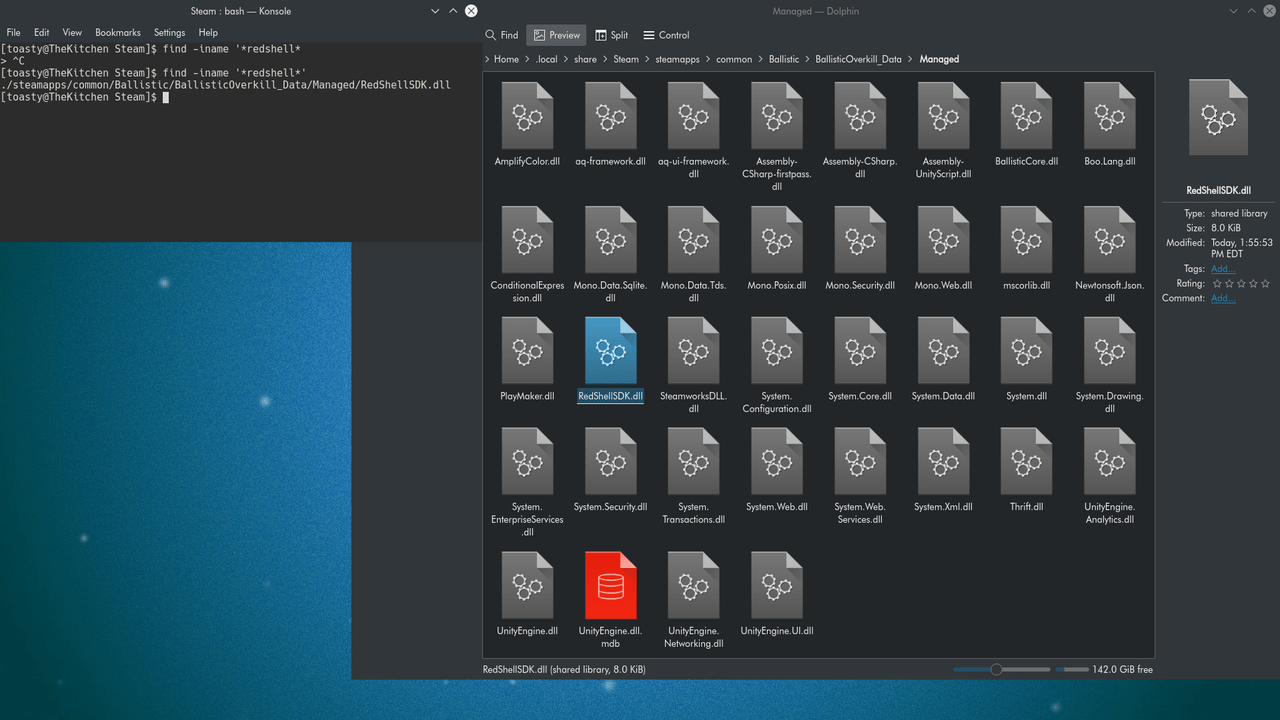The height and width of the screenshot is (720, 1280).
Task: Click Add link next to Tags
Action: tap(1222, 268)
